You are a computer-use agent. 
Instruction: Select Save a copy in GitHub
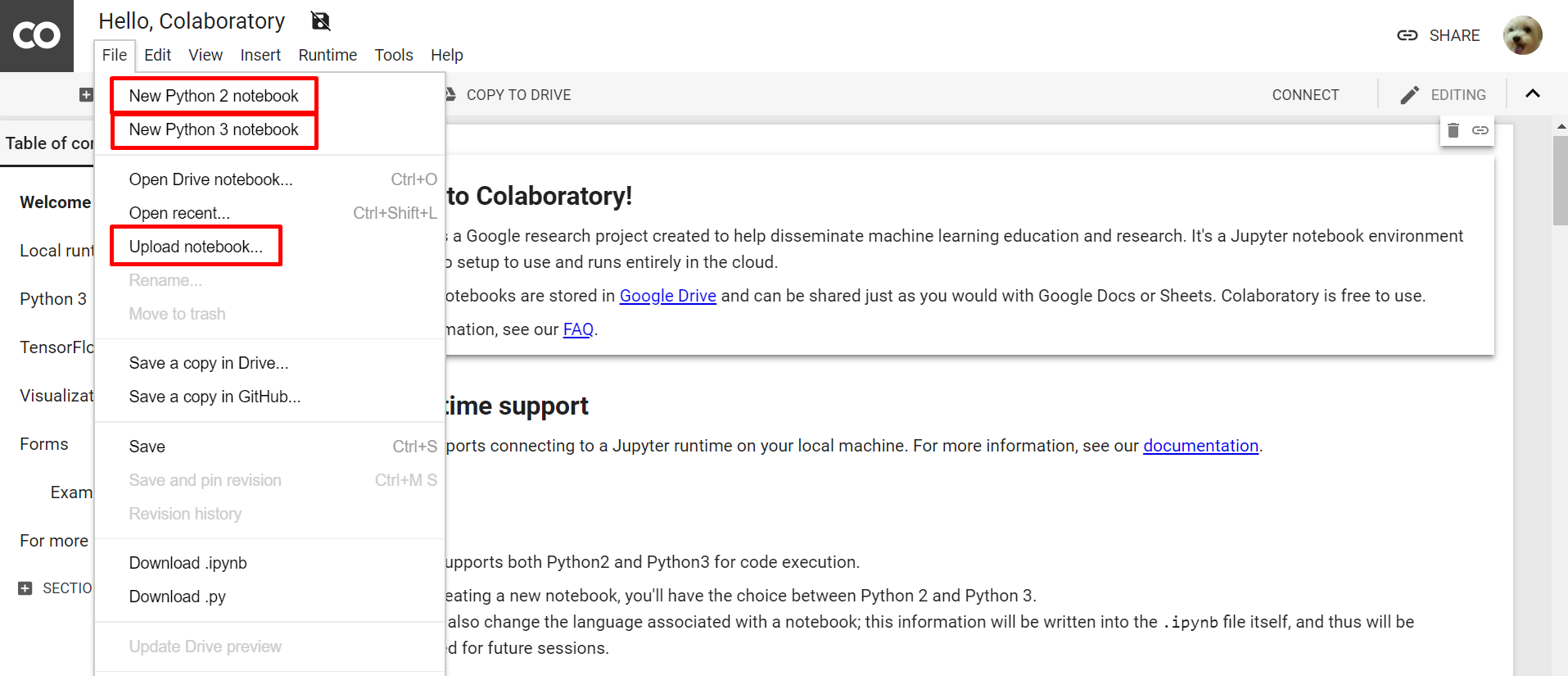pos(215,397)
